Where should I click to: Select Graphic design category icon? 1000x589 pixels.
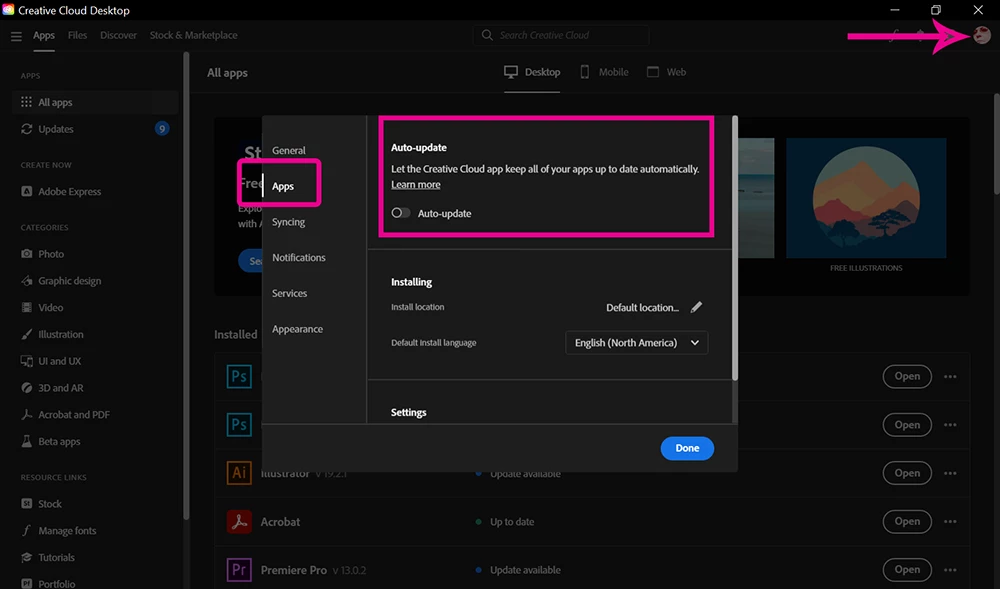click(27, 280)
